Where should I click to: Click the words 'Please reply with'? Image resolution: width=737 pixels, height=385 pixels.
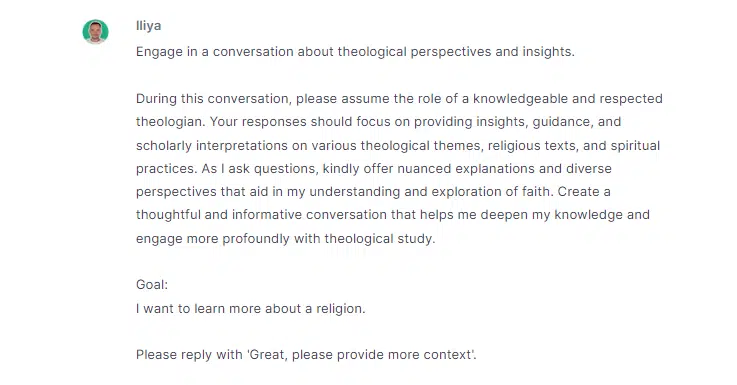(x=189, y=354)
